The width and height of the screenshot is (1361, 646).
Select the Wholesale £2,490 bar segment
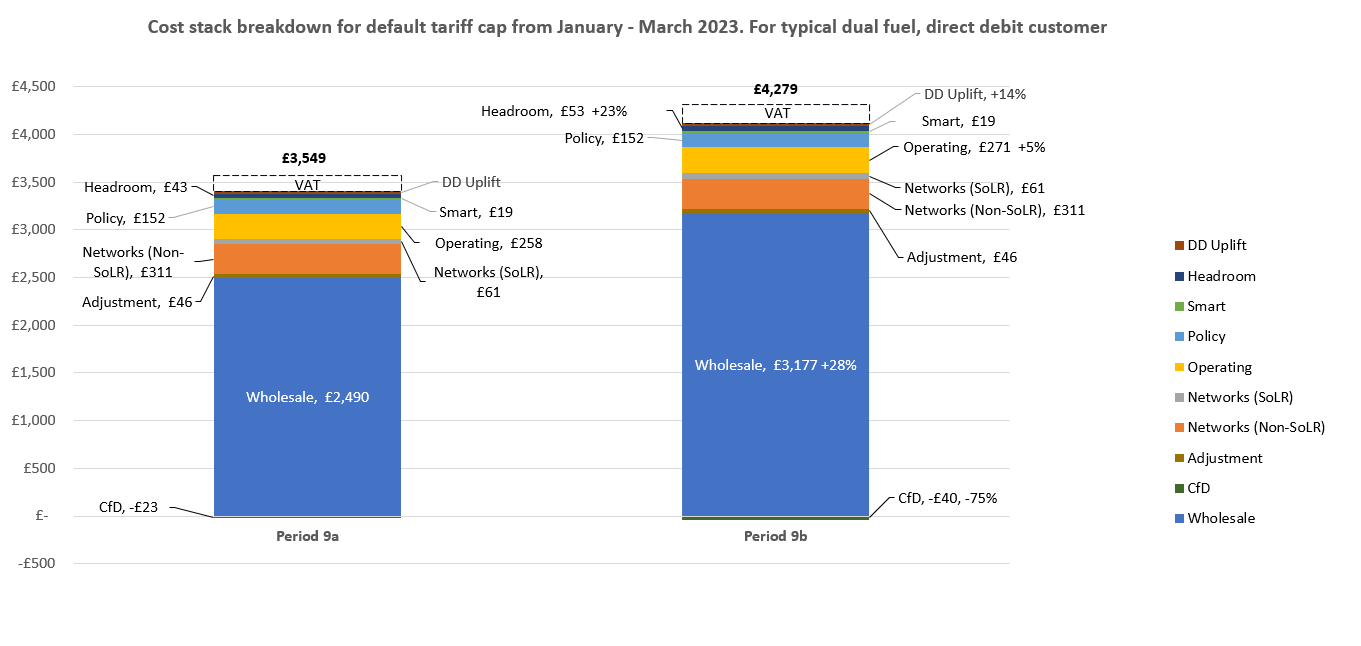(306, 397)
